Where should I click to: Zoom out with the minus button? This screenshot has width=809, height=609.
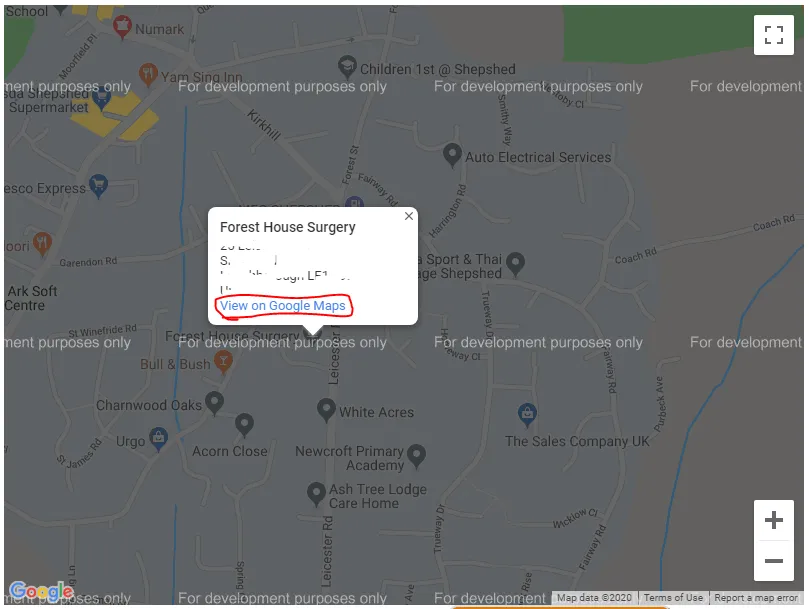pos(773,561)
